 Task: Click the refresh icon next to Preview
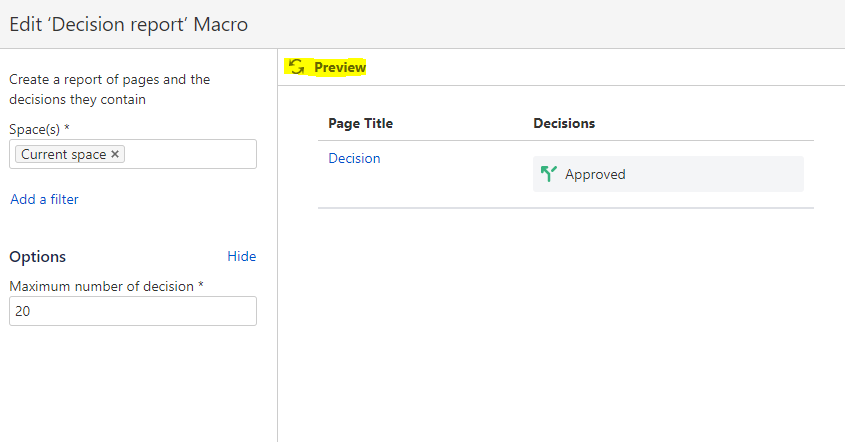tap(296, 67)
